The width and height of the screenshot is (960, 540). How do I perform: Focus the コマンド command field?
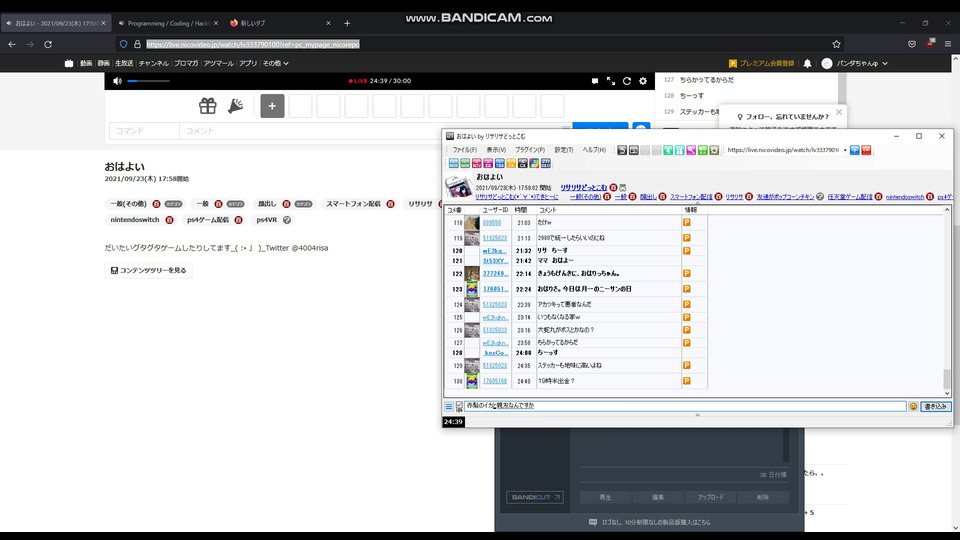click(x=144, y=131)
